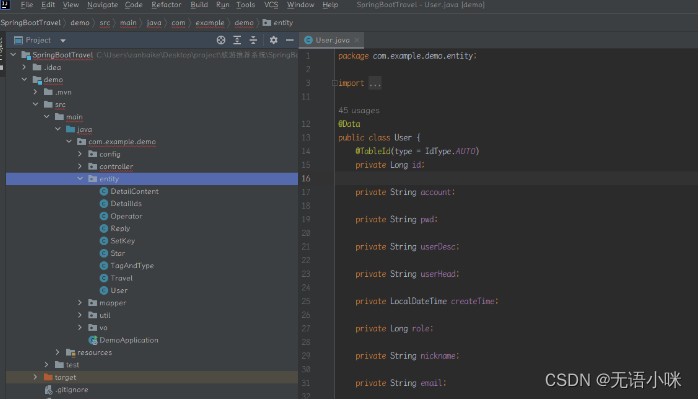Viewport: 698px width, 399px height.
Task: Click the Collapse All icon in Project panel
Action: click(253, 40)
